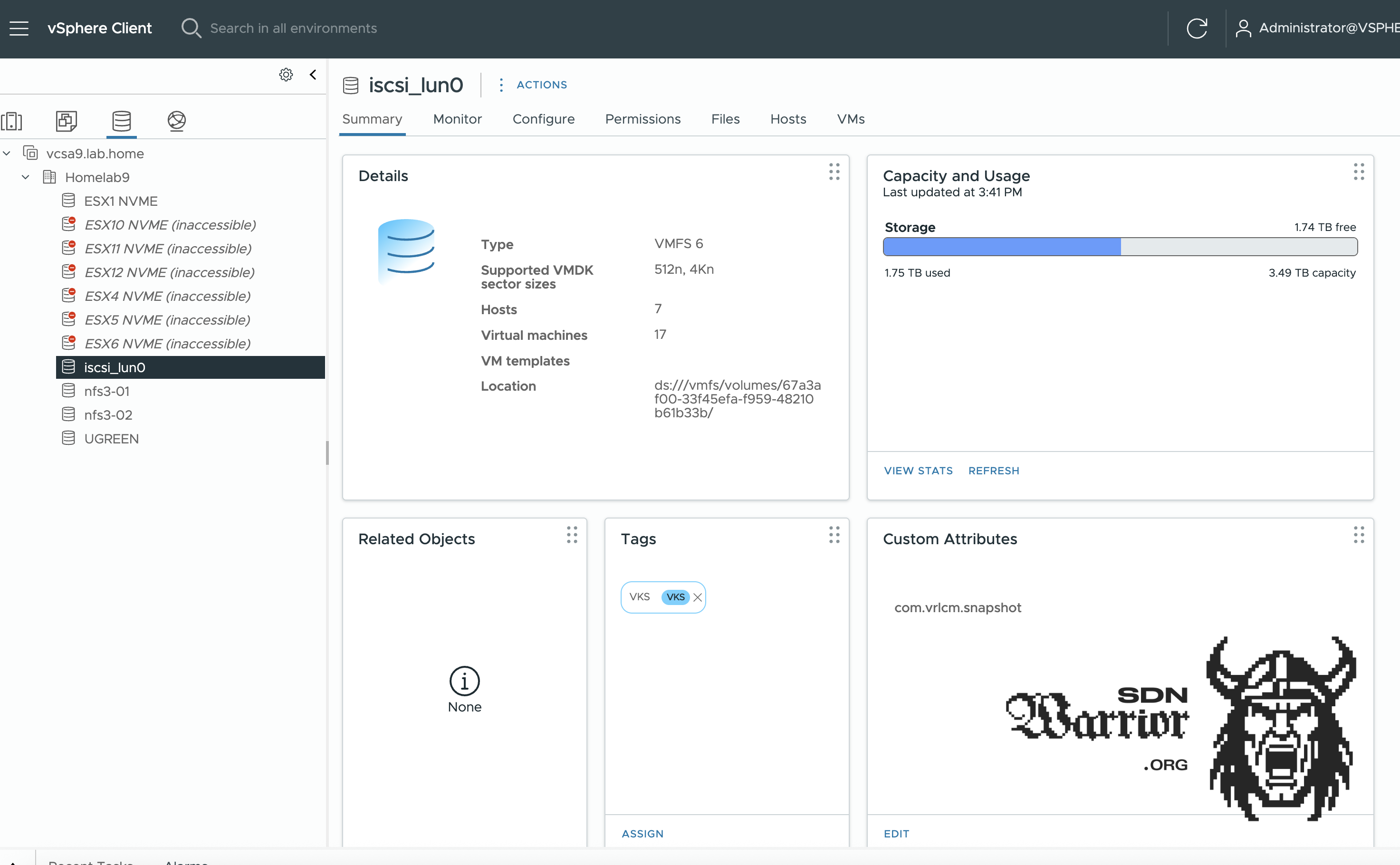The height and width of the screenshot is (865, 1400).
Task: Collapse the Homelab9 datacenter node
Action: pyautogui.click(x=26, y=177)
